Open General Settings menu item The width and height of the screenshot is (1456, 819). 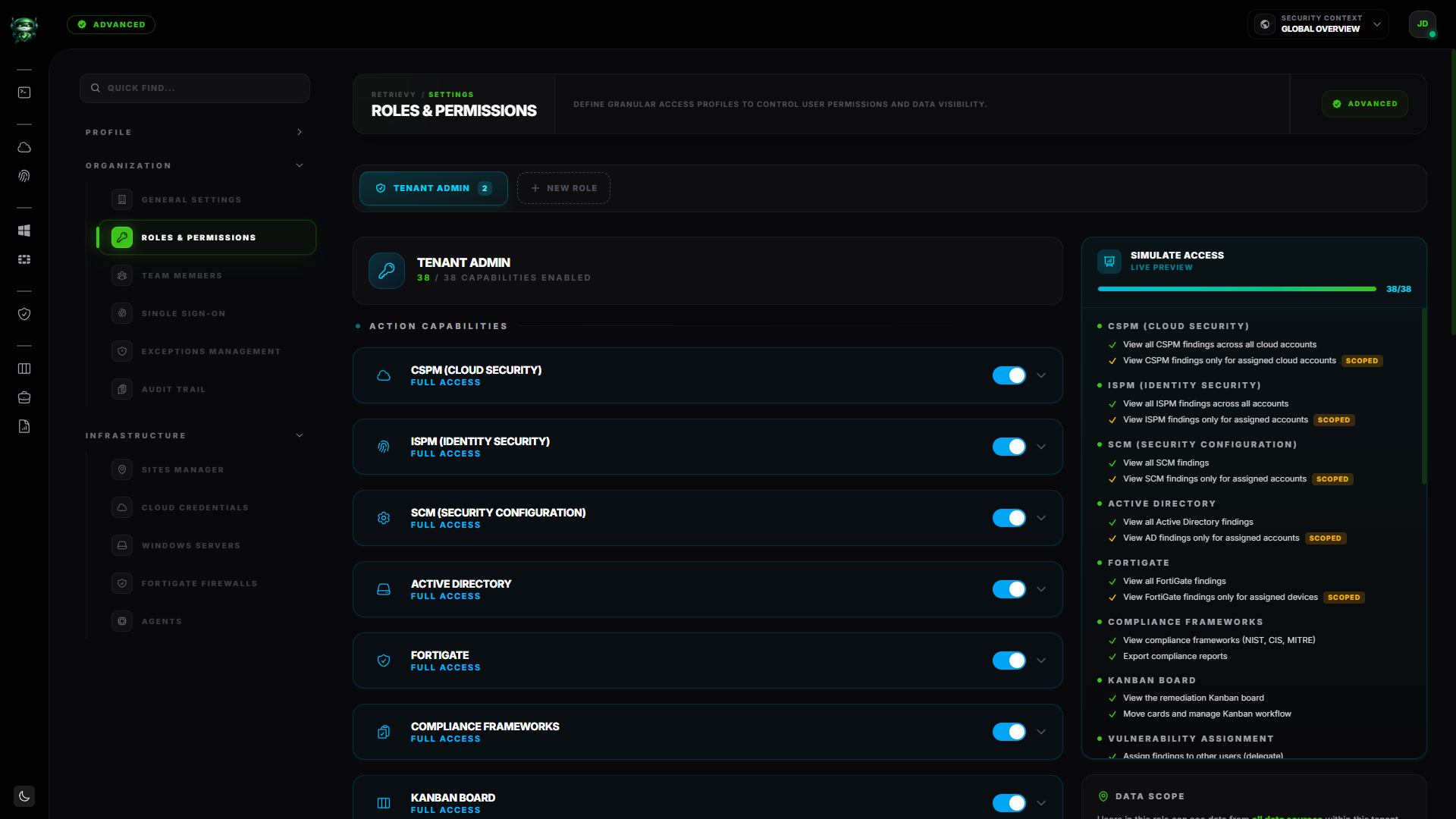pos(206,199)
